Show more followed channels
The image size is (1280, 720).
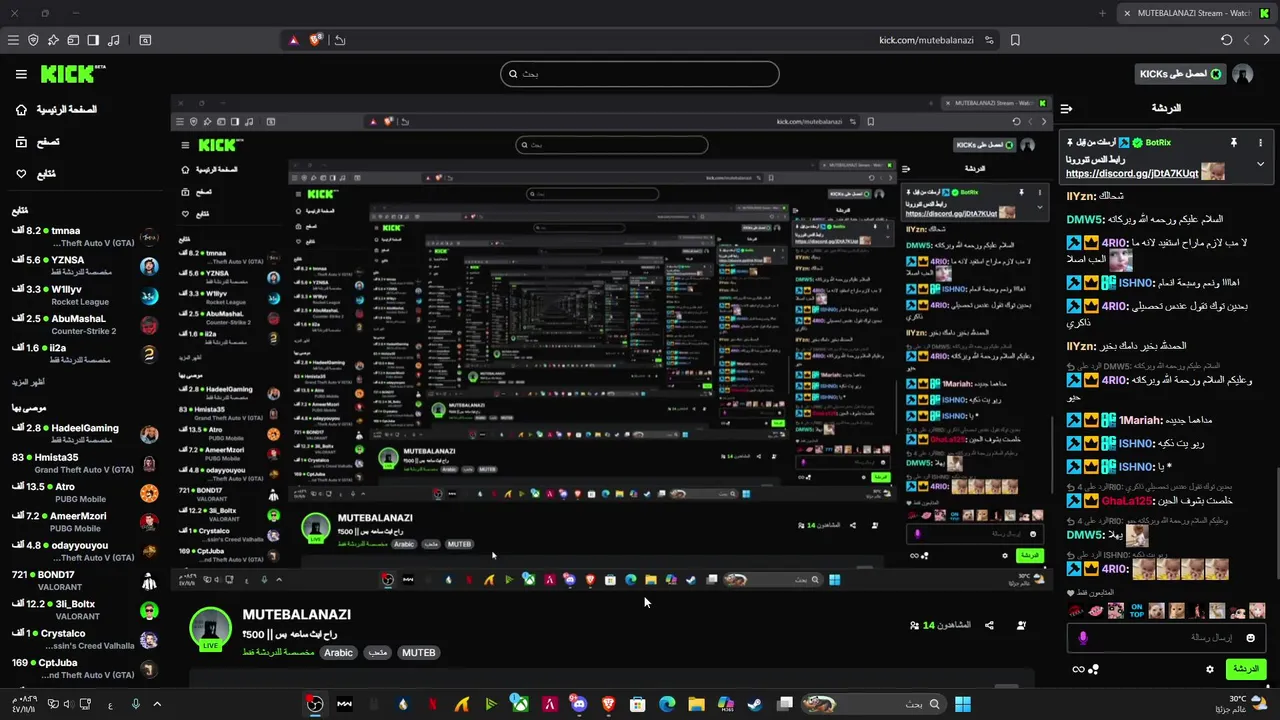[28, 382]
